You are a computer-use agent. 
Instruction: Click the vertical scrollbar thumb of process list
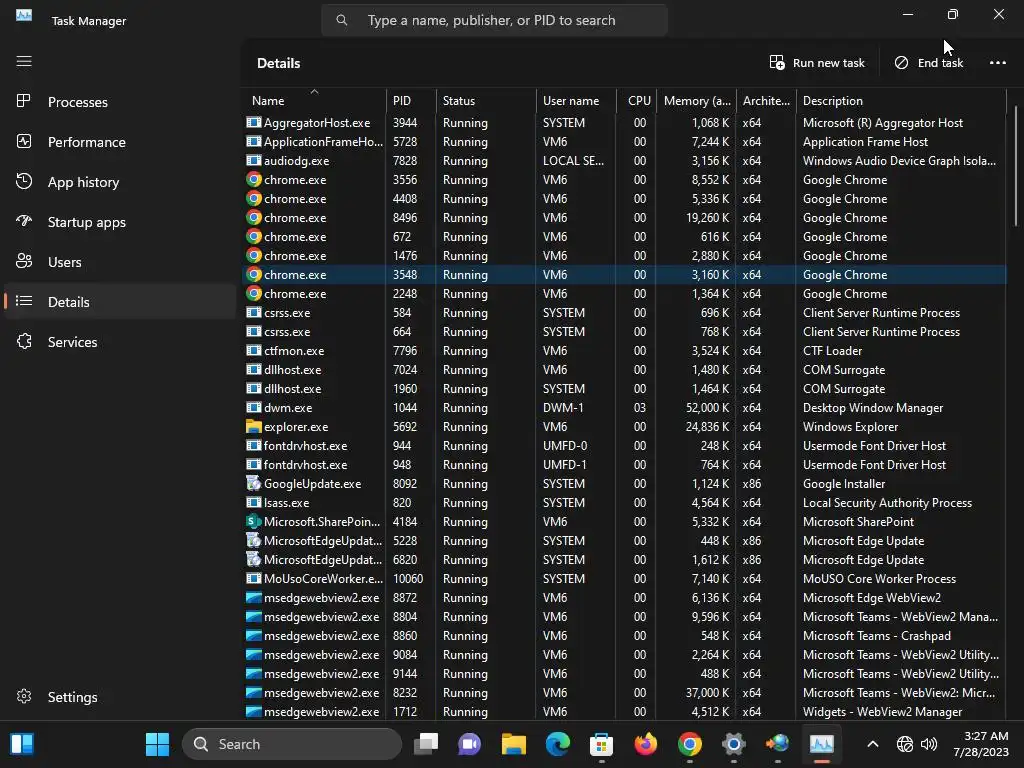1016,167
